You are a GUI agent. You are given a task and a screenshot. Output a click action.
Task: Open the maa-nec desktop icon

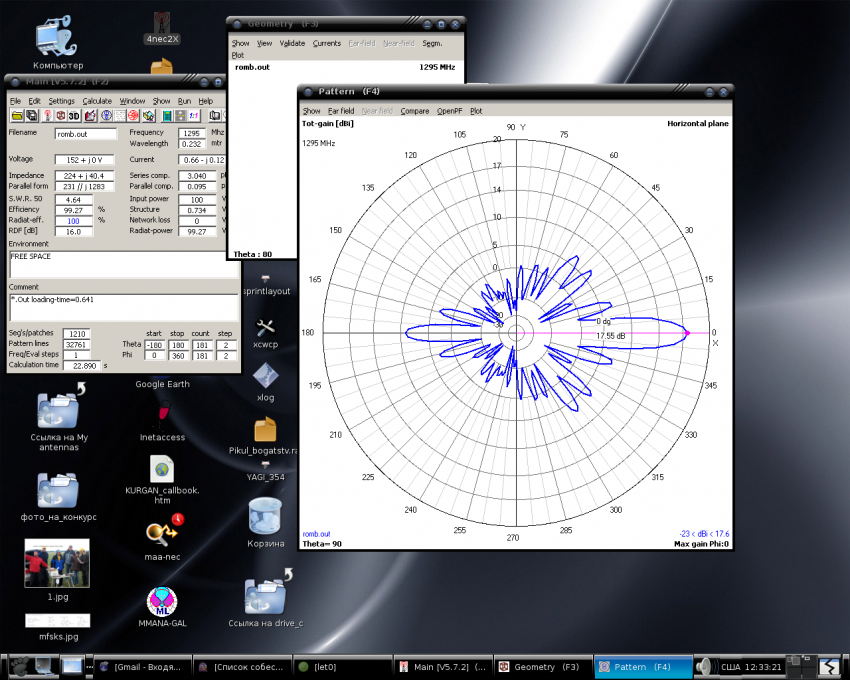pos(162,537)
